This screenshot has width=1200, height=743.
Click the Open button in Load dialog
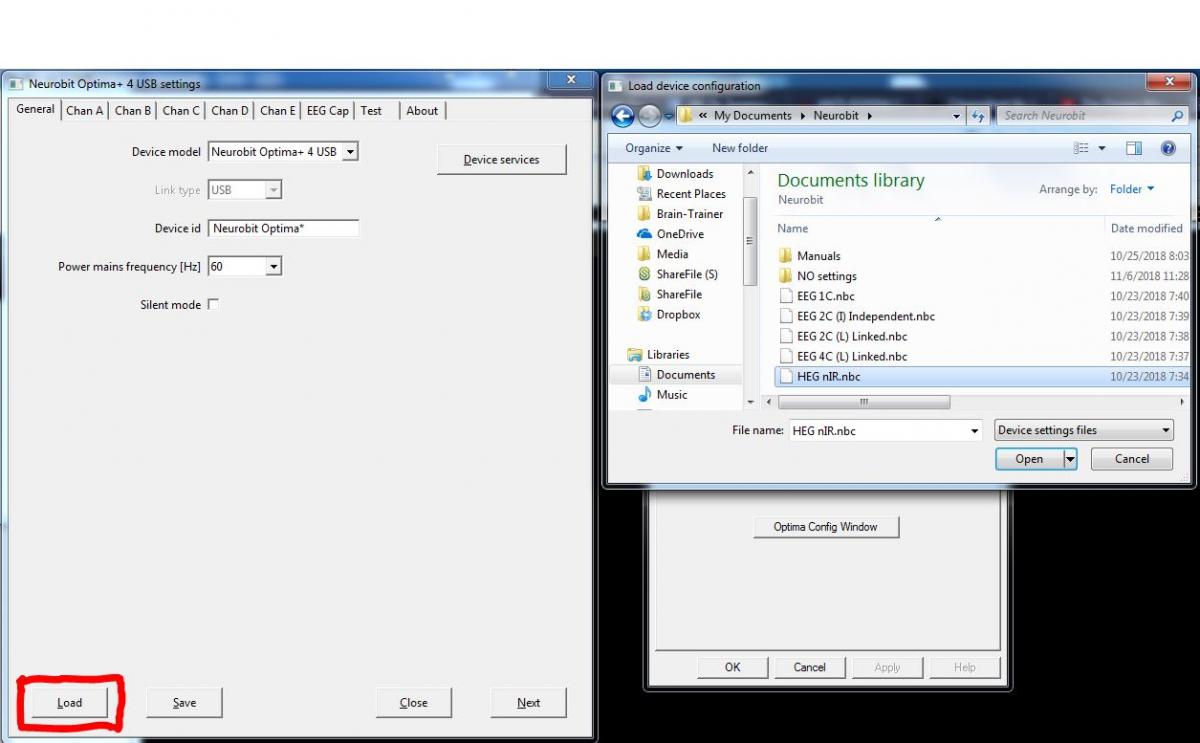1029,459
